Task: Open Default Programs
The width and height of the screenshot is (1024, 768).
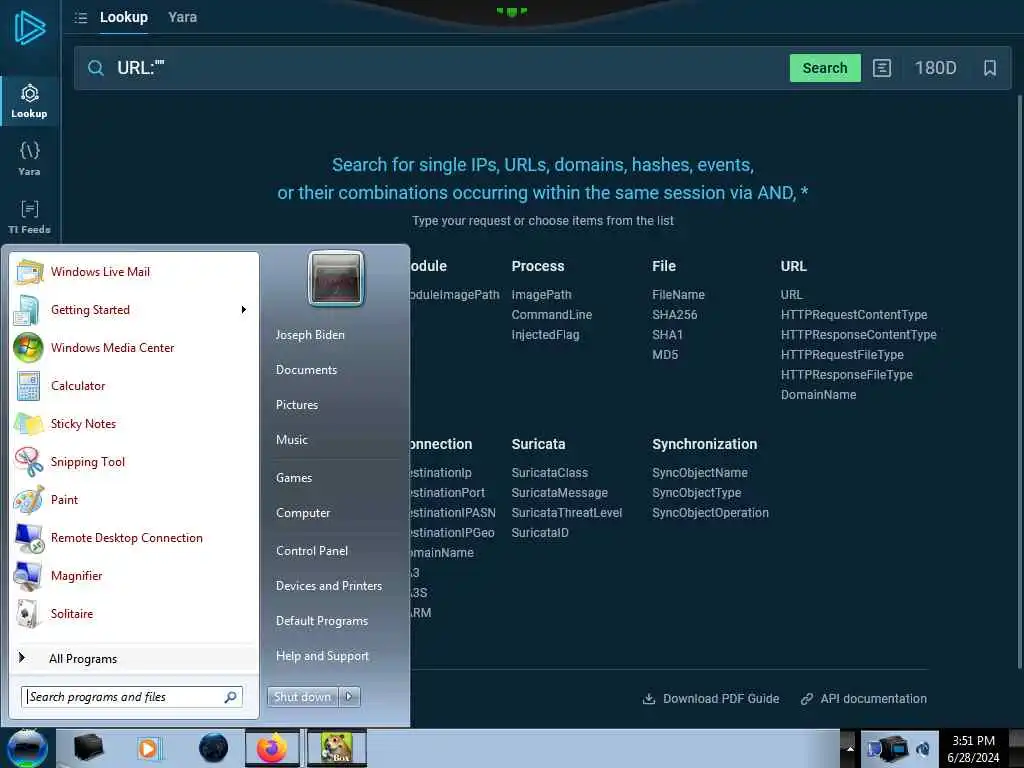Action: (321, 621)
